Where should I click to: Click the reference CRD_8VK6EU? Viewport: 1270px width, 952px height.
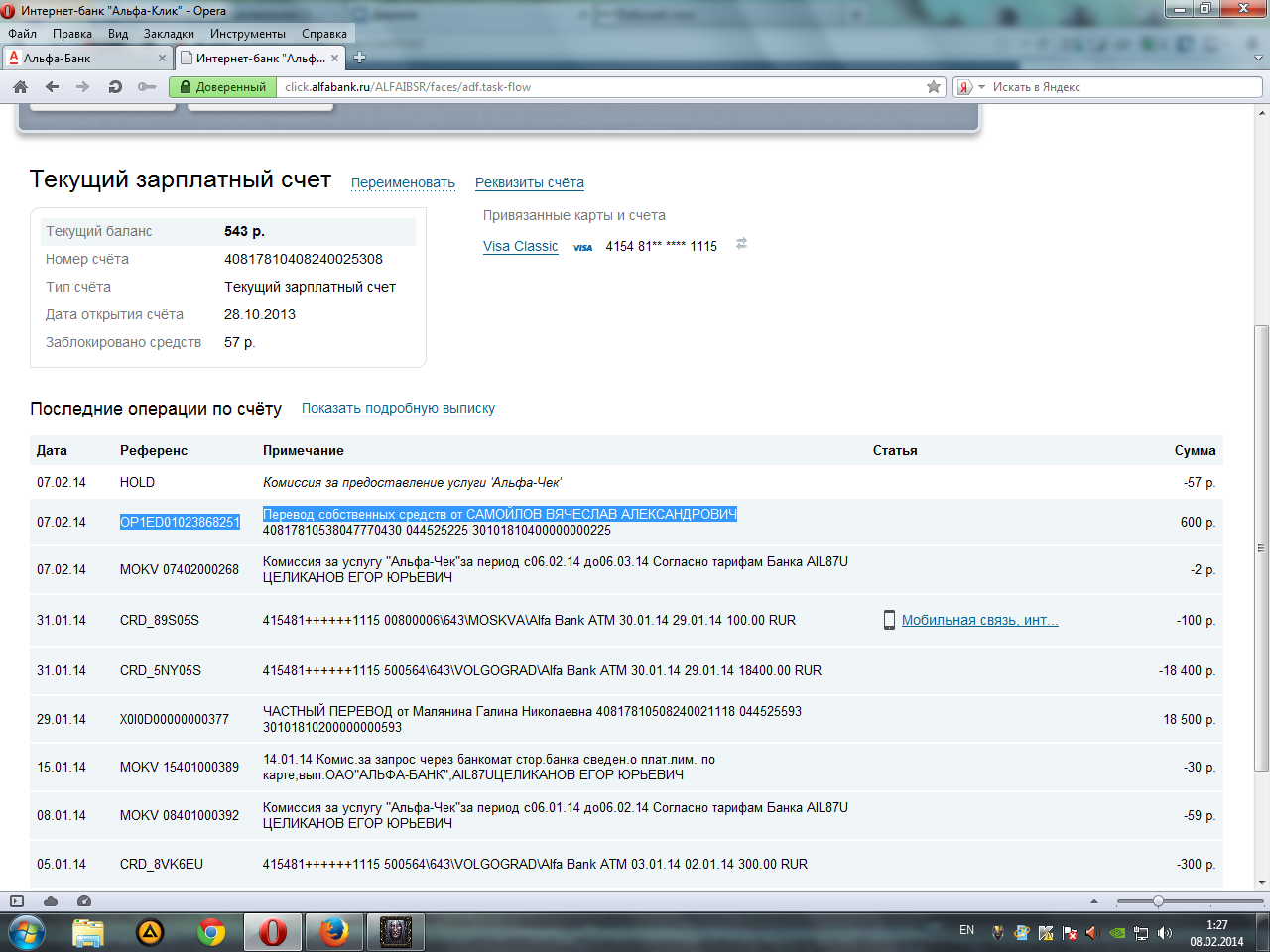click(162, 864)
